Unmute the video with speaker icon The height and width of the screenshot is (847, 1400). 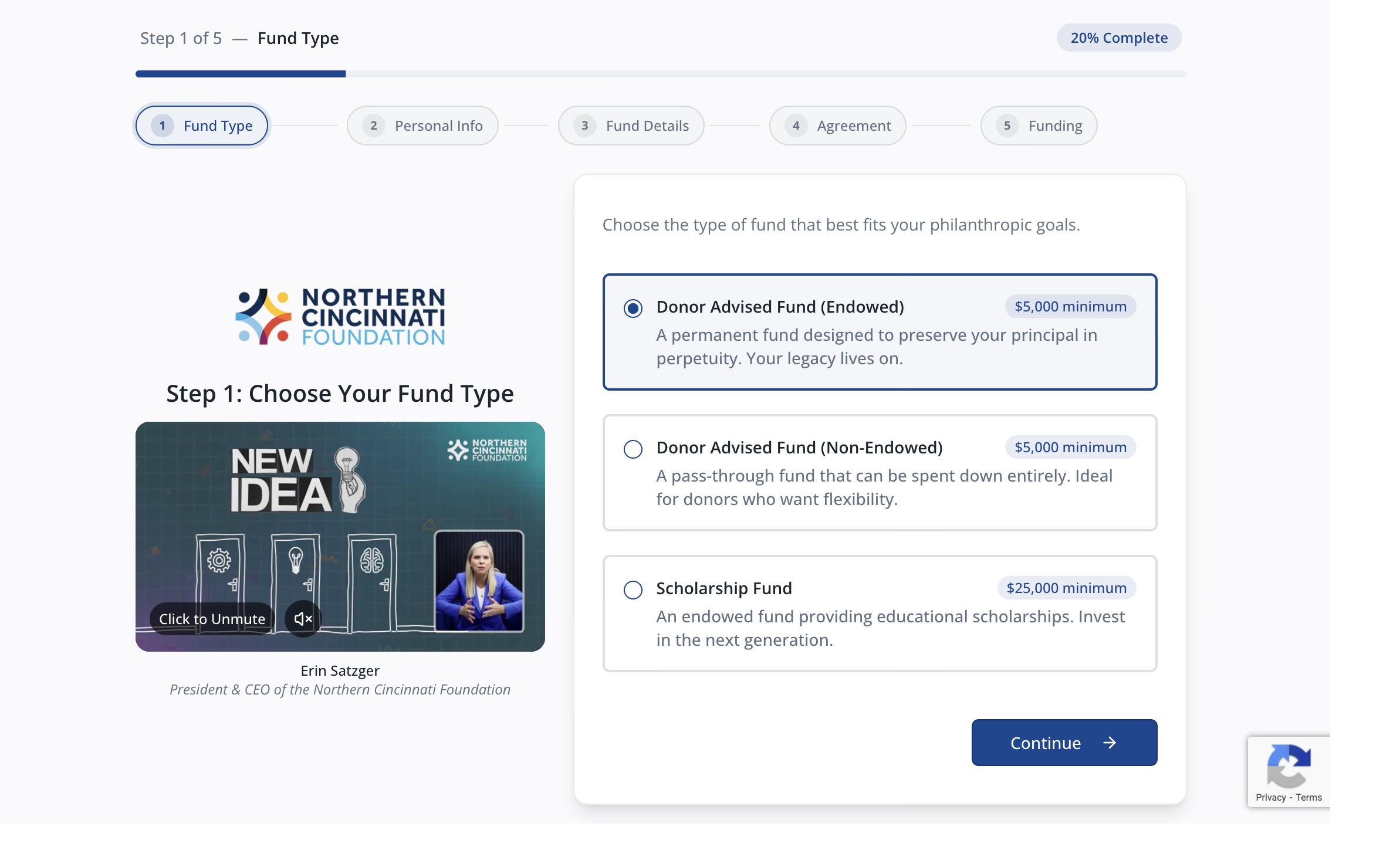(x=303, y=619)
